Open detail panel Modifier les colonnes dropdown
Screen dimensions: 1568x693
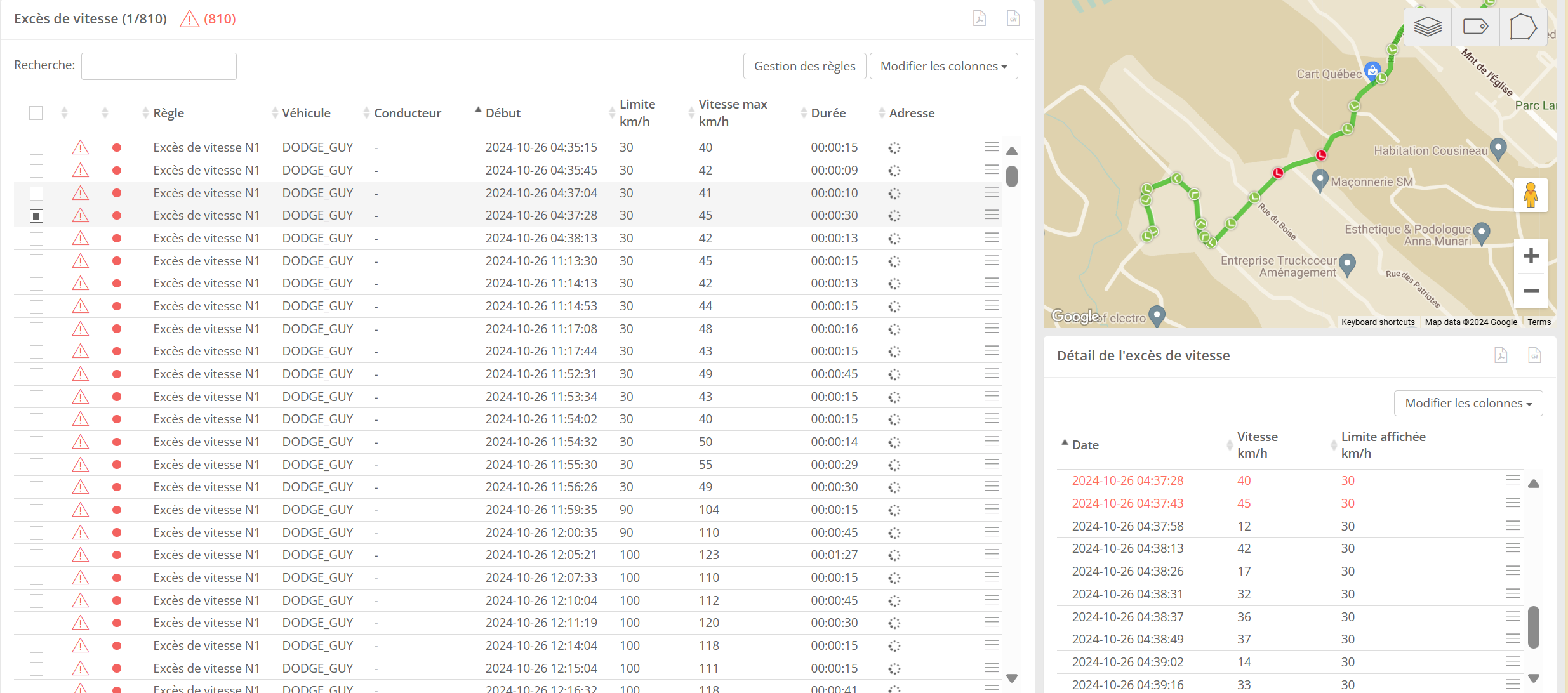tap(1468, 403)
